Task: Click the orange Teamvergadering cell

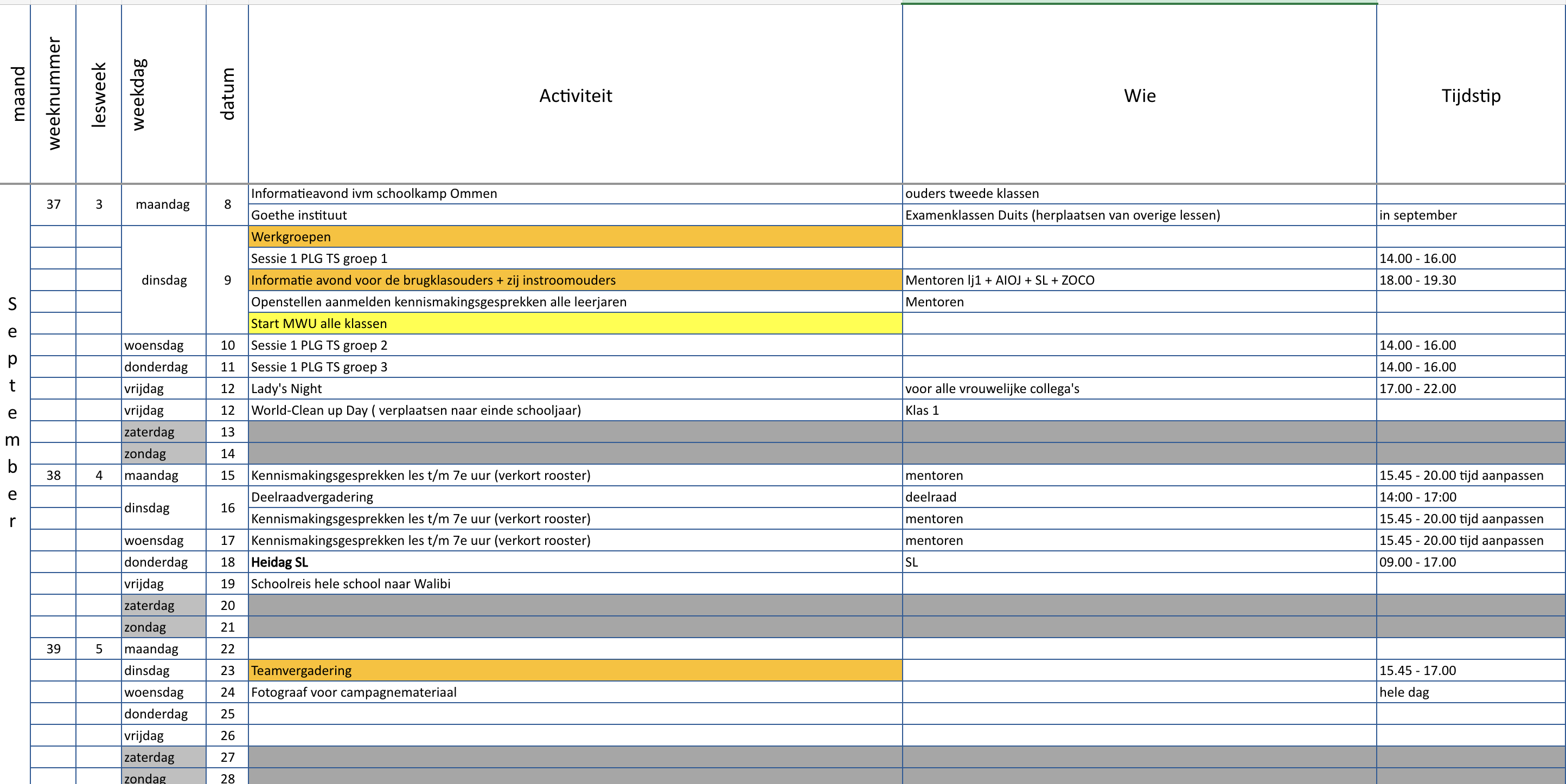Action: (575, 670)
